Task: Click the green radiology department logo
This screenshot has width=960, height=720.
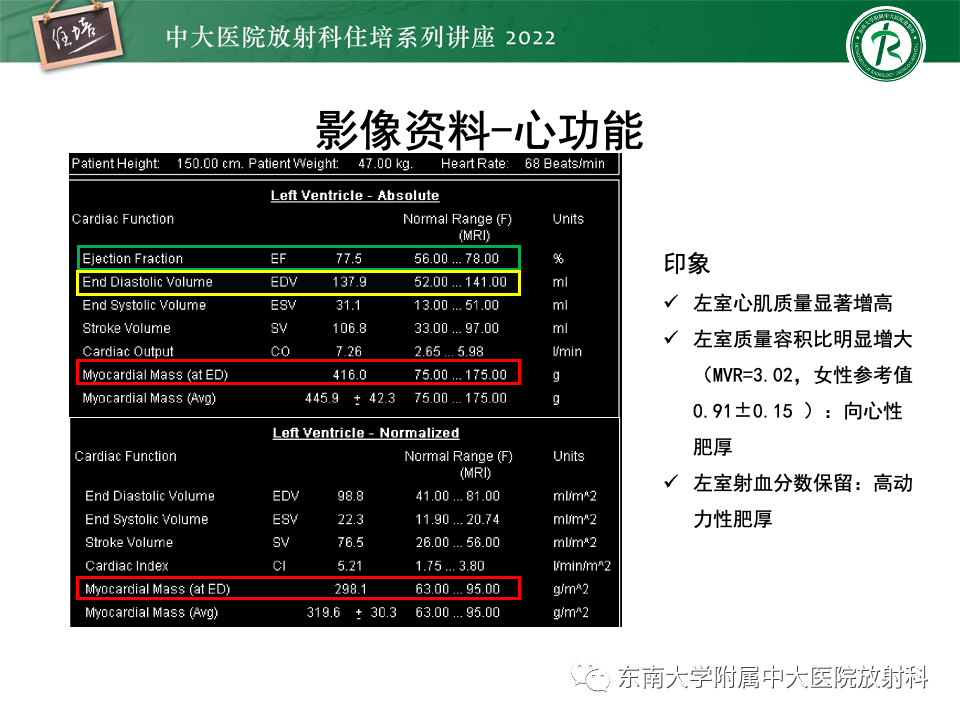Action: (x=885, y=44)
